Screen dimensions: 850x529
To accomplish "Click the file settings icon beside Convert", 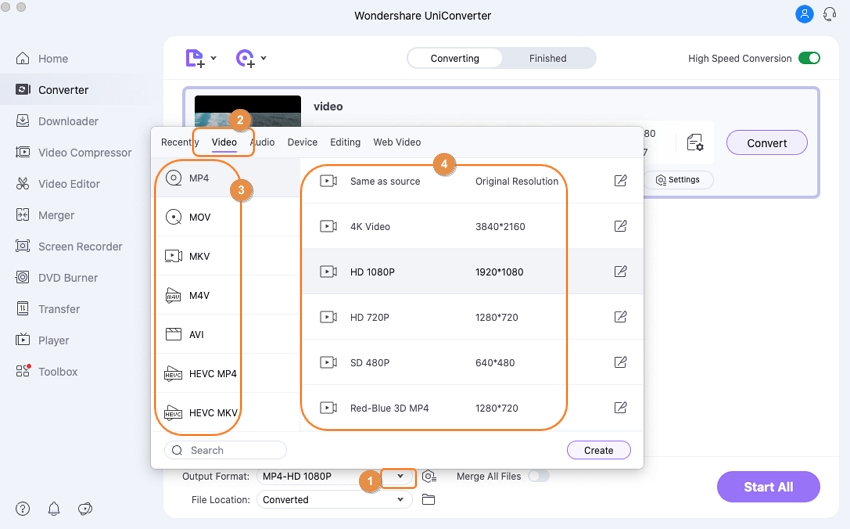I will (695, 143).
